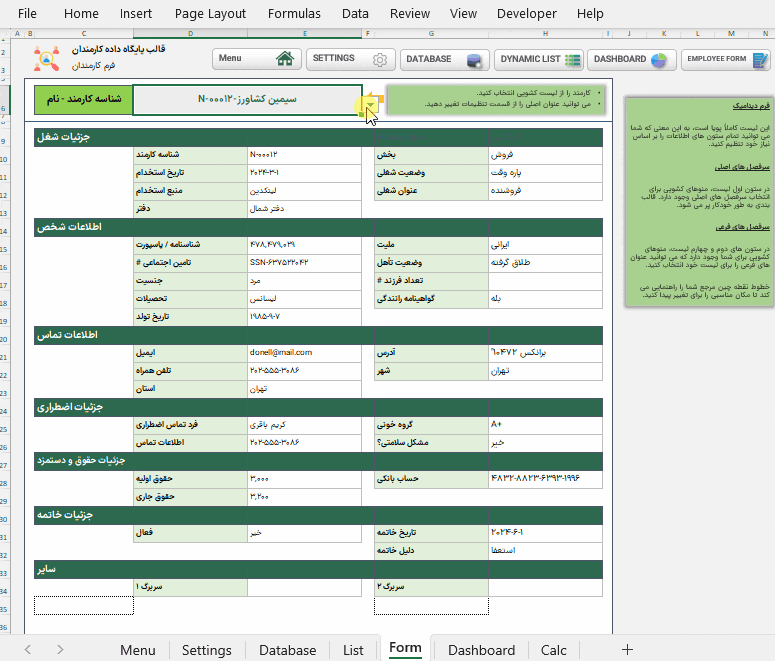
Task: Click the EMPLOYEE FORM navigation button
Action: pos(726,60)
